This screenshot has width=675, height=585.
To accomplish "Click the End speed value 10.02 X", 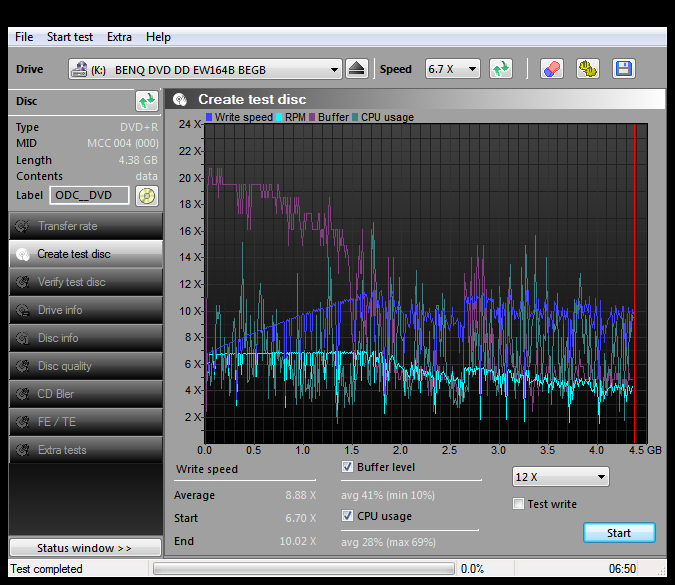I will [298, 541].
